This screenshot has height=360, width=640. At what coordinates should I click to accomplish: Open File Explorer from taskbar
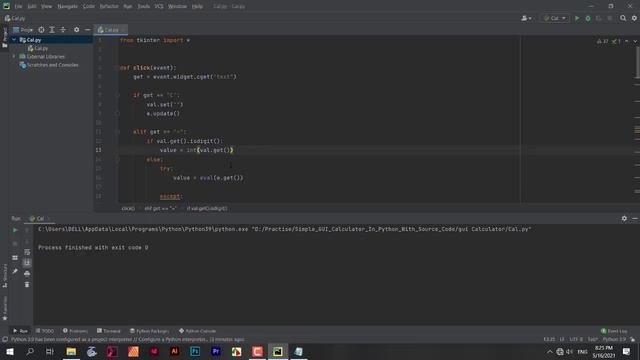[71, 351]
